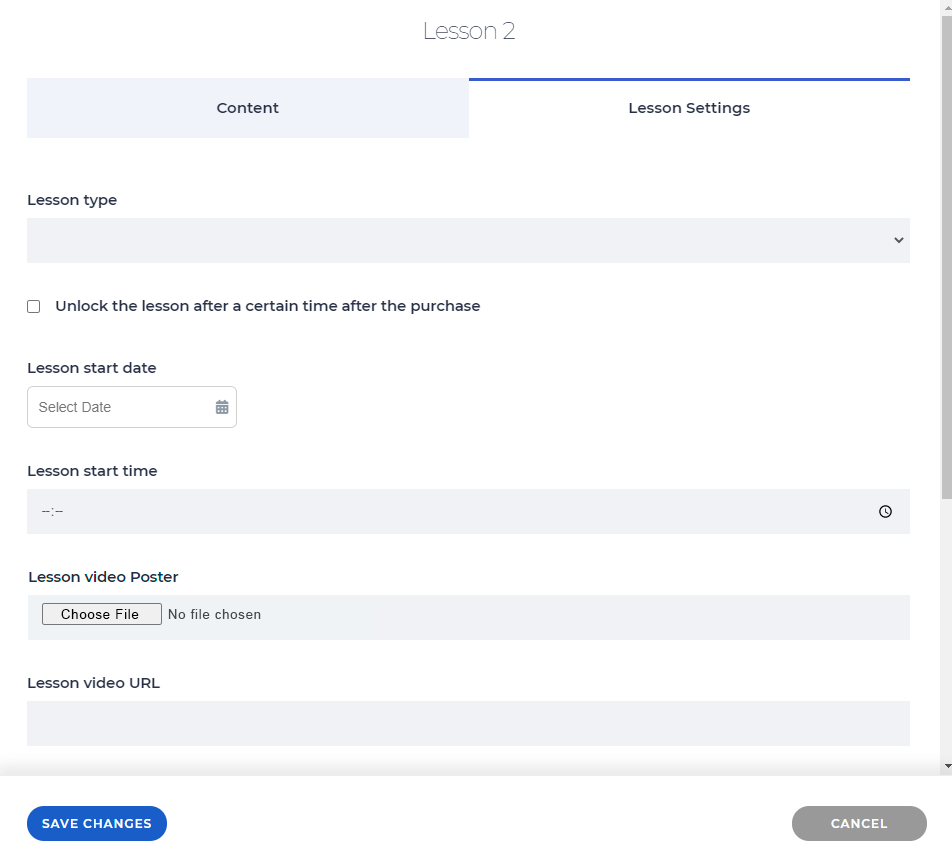Focus the Lesson video URL input
952x866 pixels.
tap(468, 723)
